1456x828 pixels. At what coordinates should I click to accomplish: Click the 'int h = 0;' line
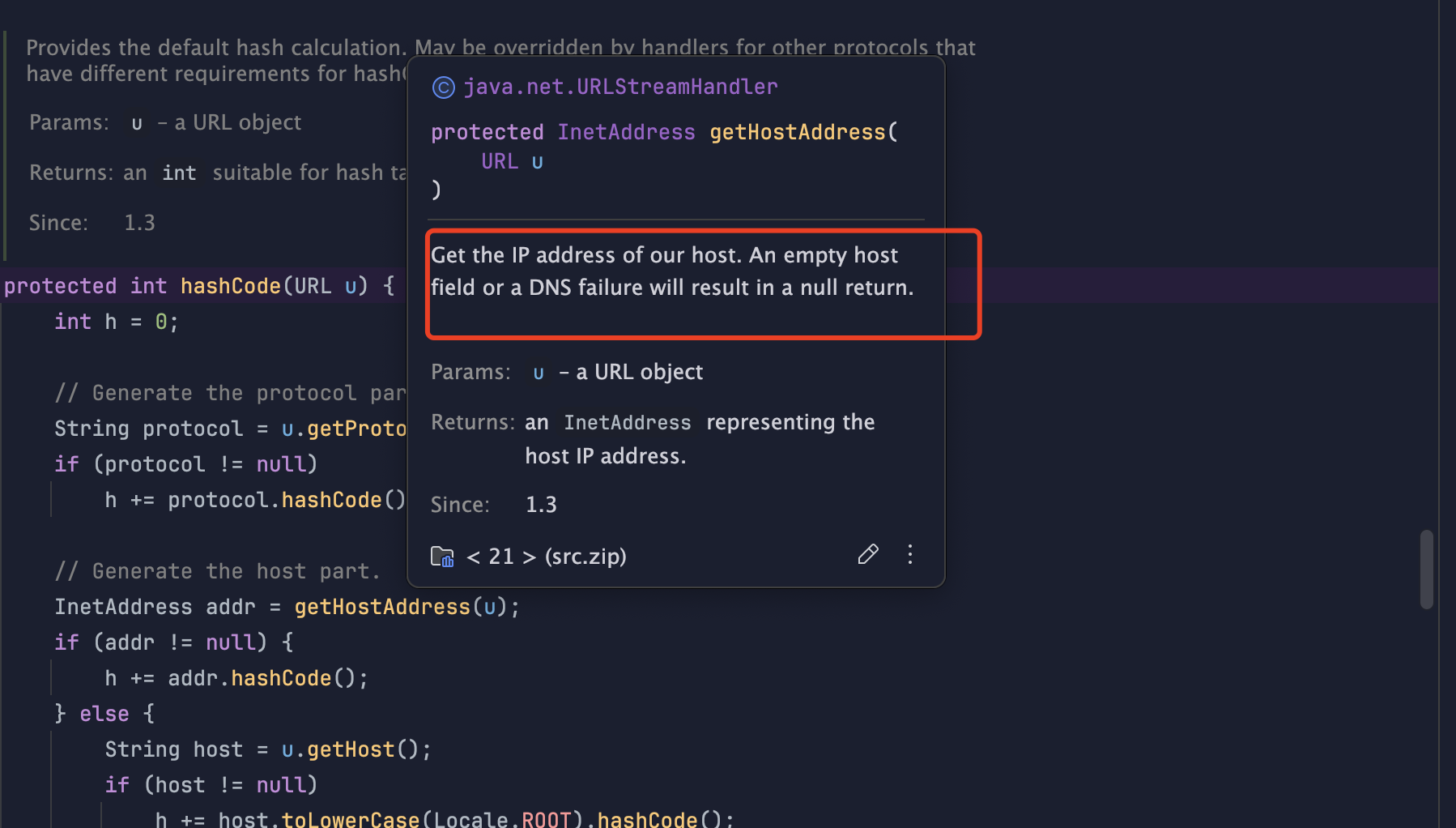116,322
